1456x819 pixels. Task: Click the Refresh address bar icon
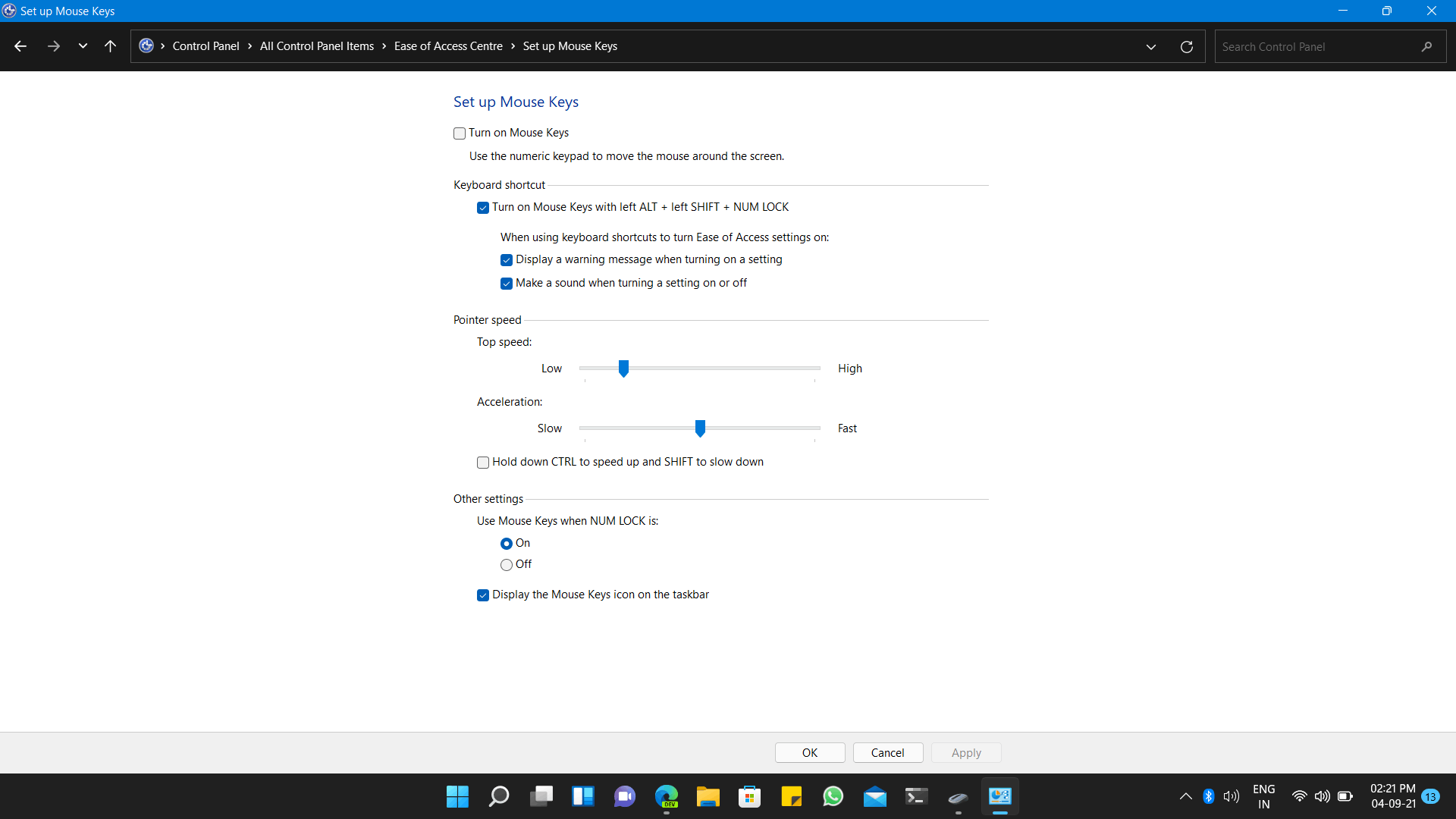1187,47
